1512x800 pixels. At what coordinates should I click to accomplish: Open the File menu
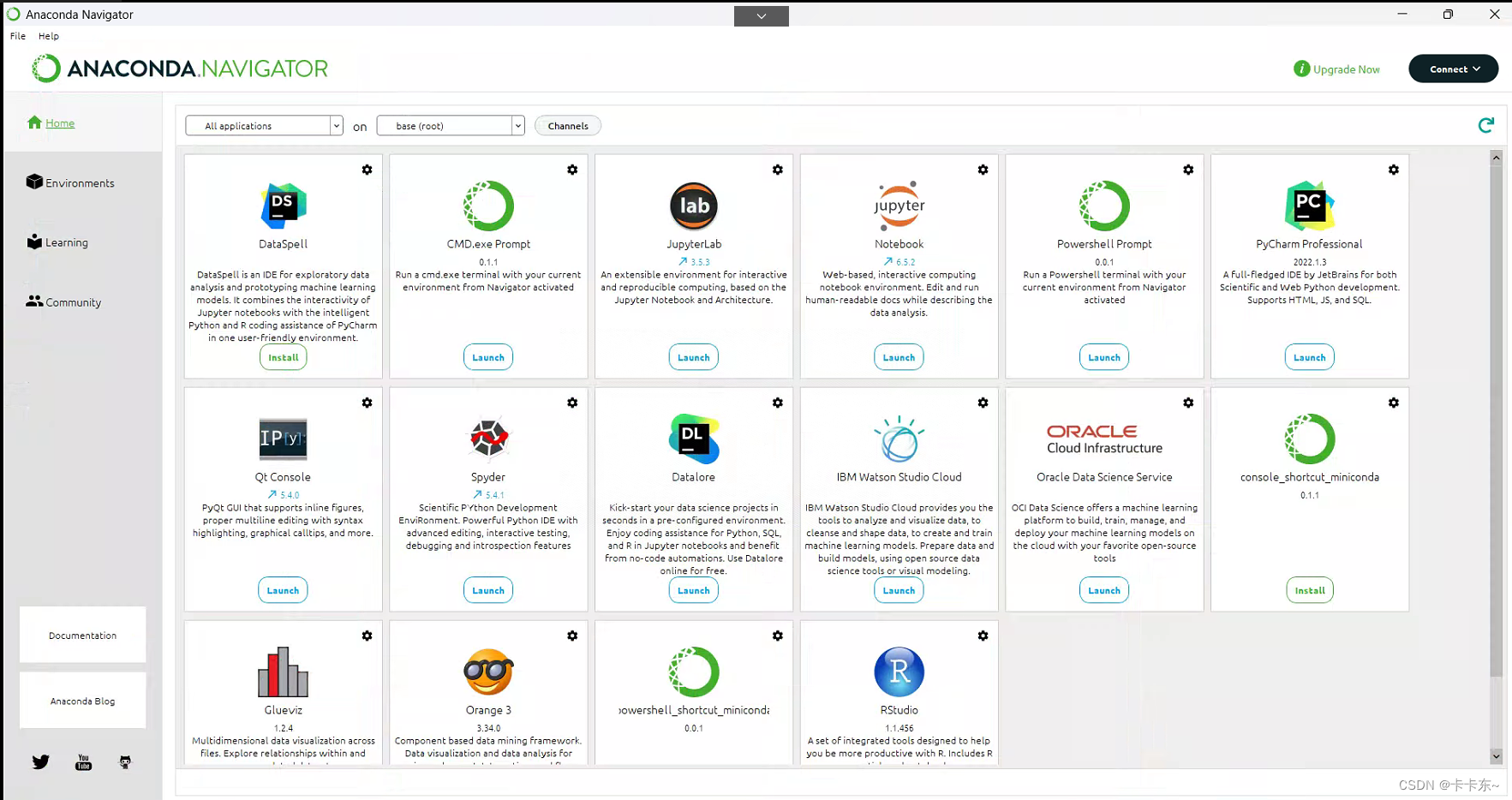pyautogui.click(x=18, y=36)
